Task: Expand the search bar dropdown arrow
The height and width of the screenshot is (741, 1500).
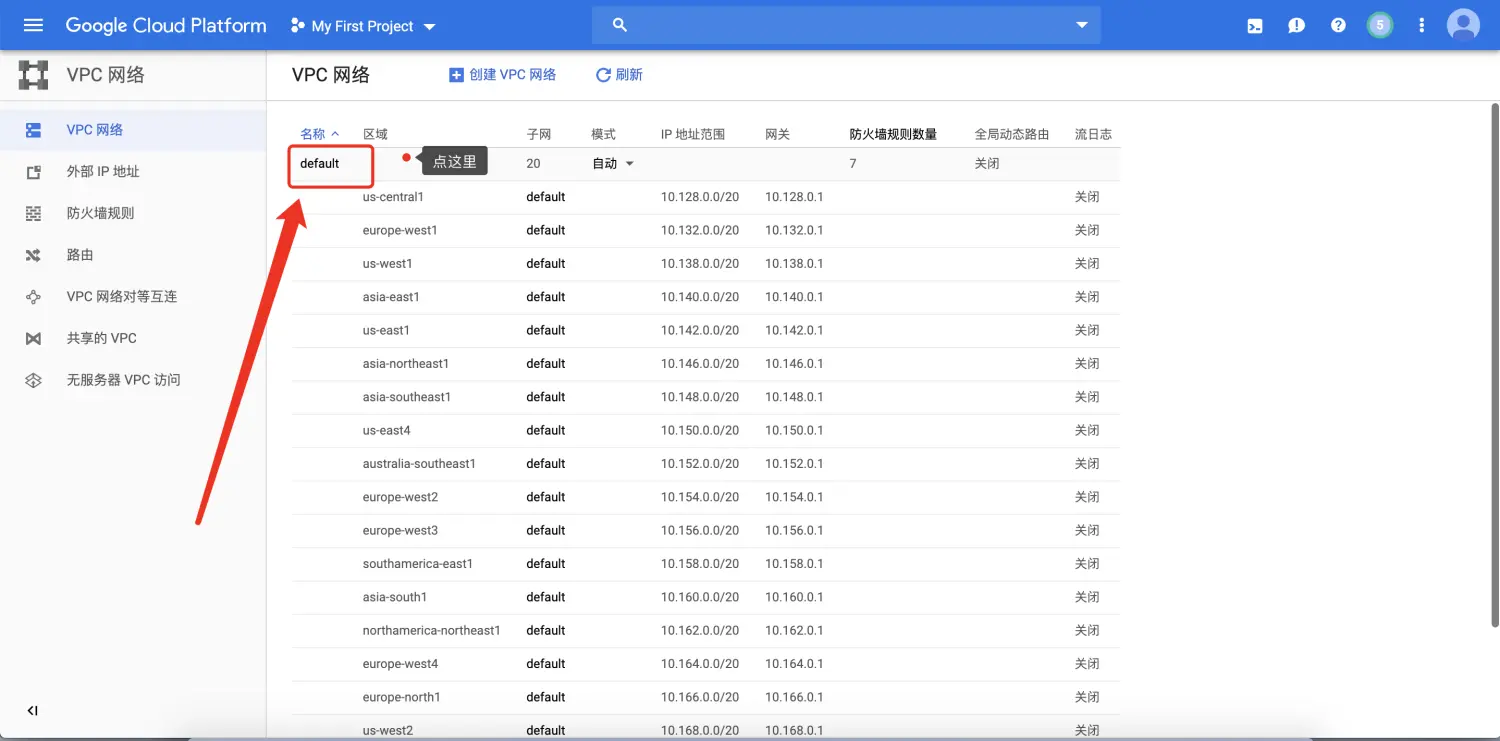Action: tap(1081, 25)
